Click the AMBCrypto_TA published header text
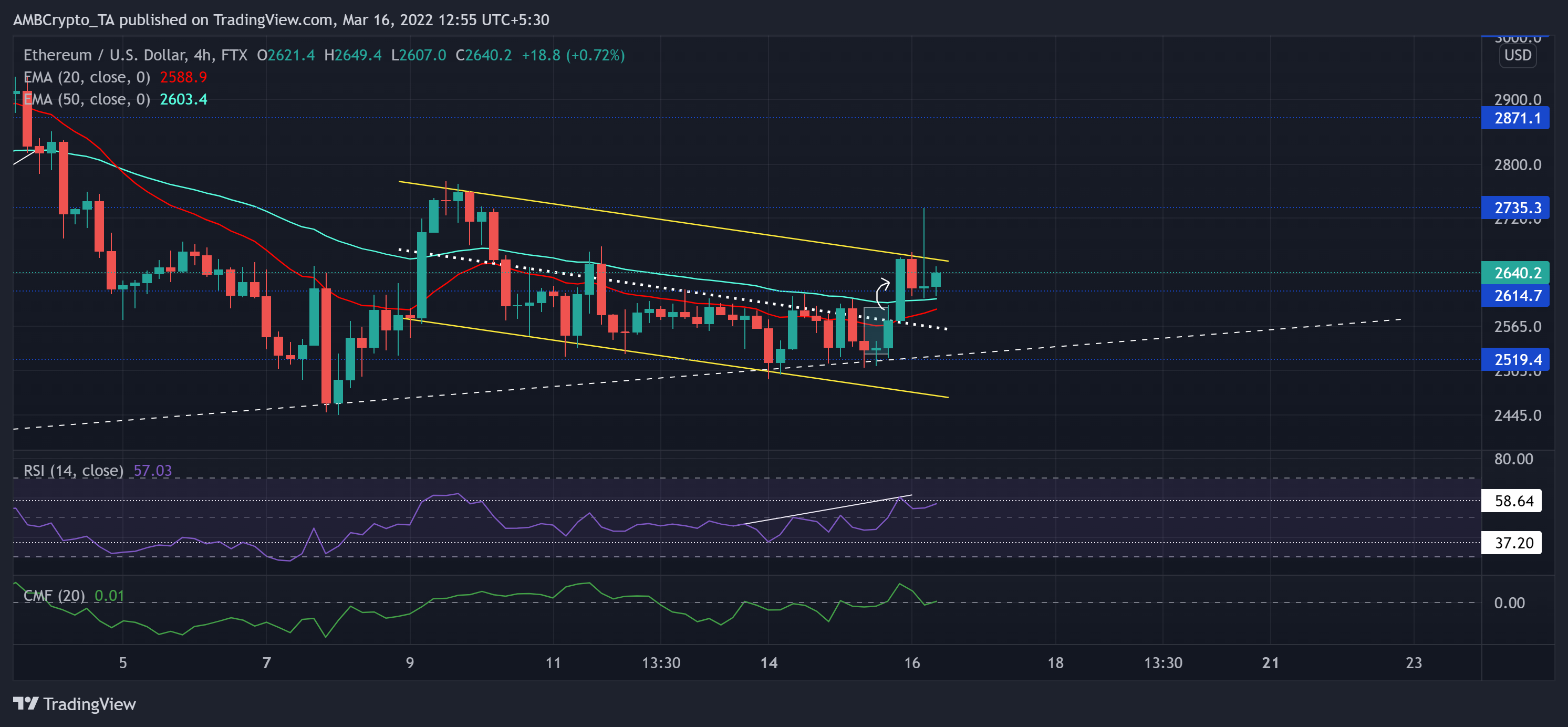Image resolution: width=1568 pixels, height=727 pixels. point(281,20)
